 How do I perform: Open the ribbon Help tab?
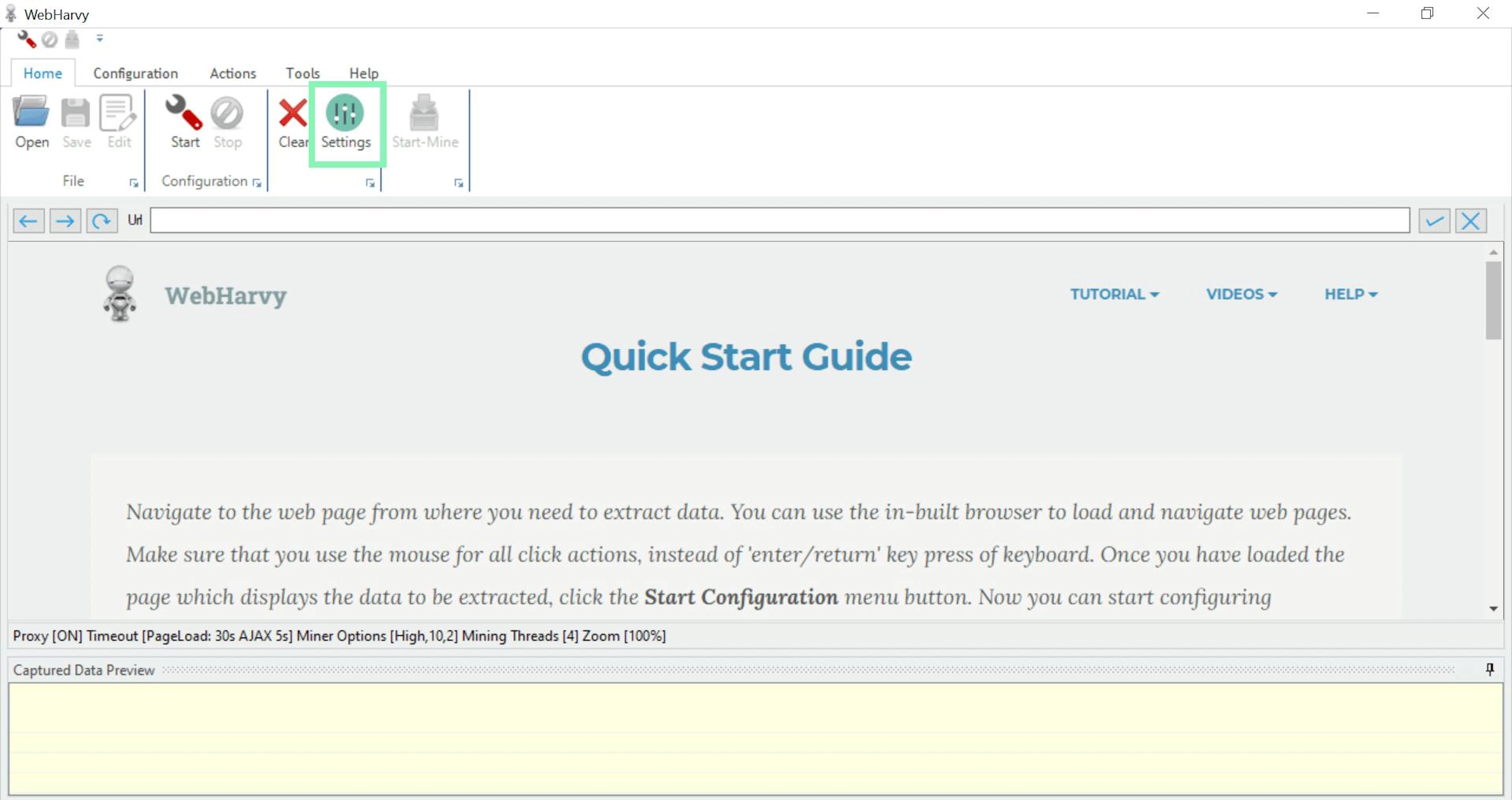[364, 73]
